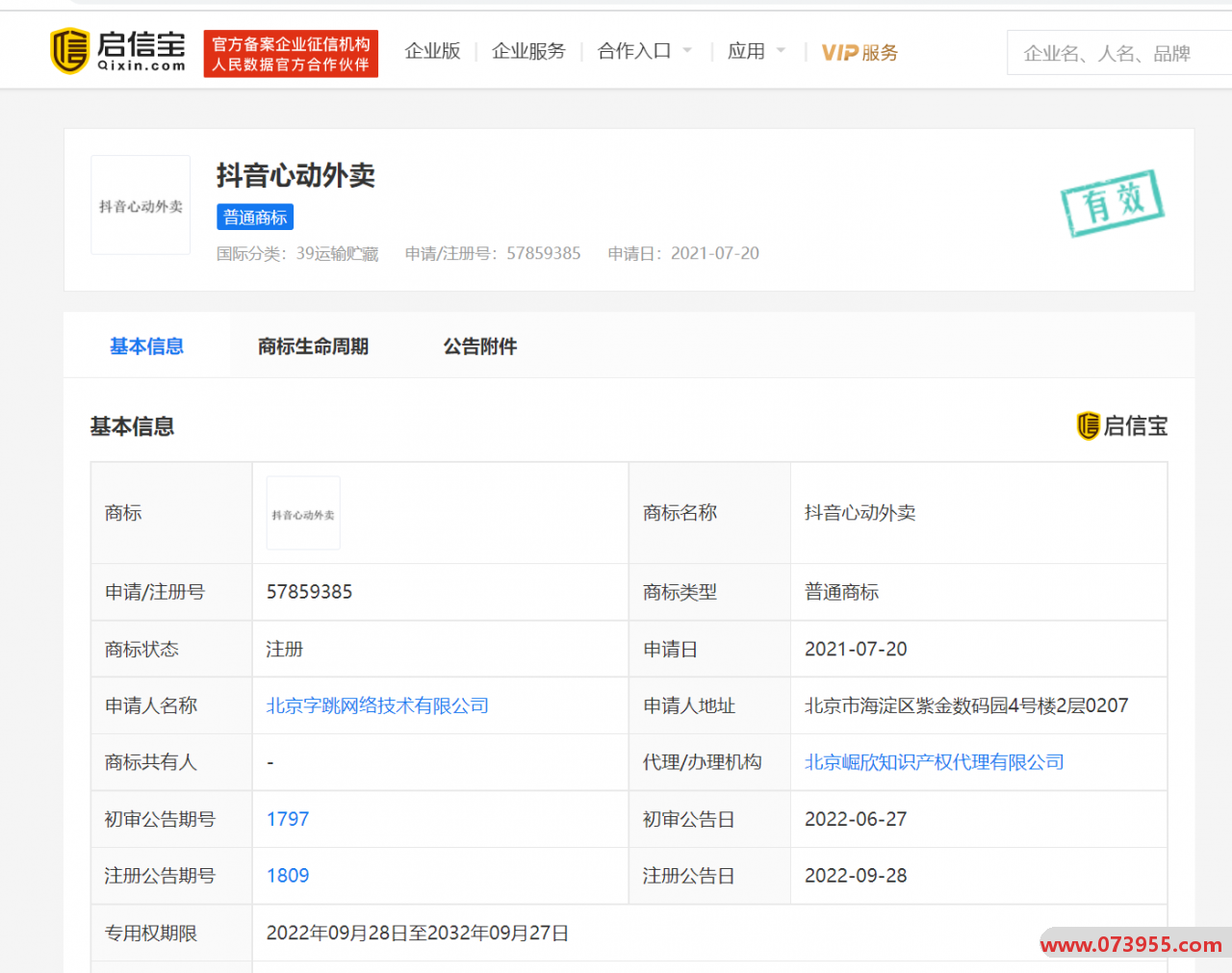The image size is (1232, 973).
Task: Open preliminary announcement issue 1797
Action: pyautogui.click(x=288, y=819)
